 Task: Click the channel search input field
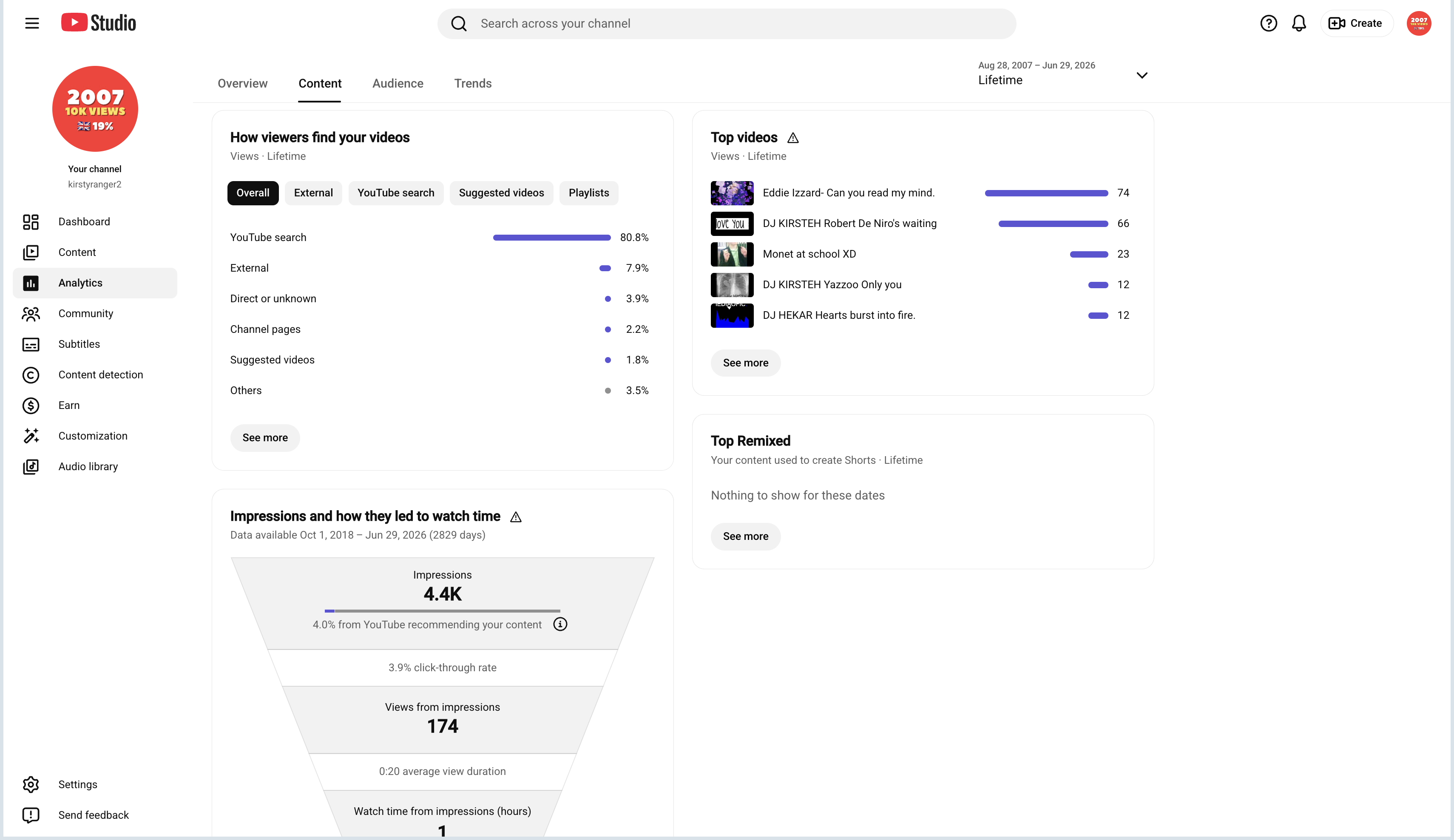coord(727,24)
